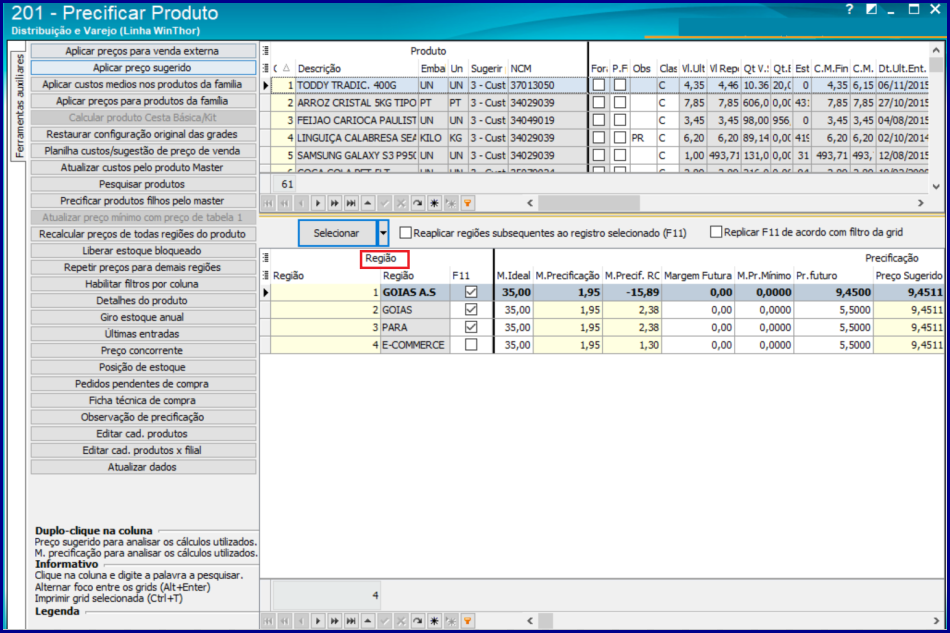Sort by Descrição column header
950x633 pixels.
click(356, 68)
